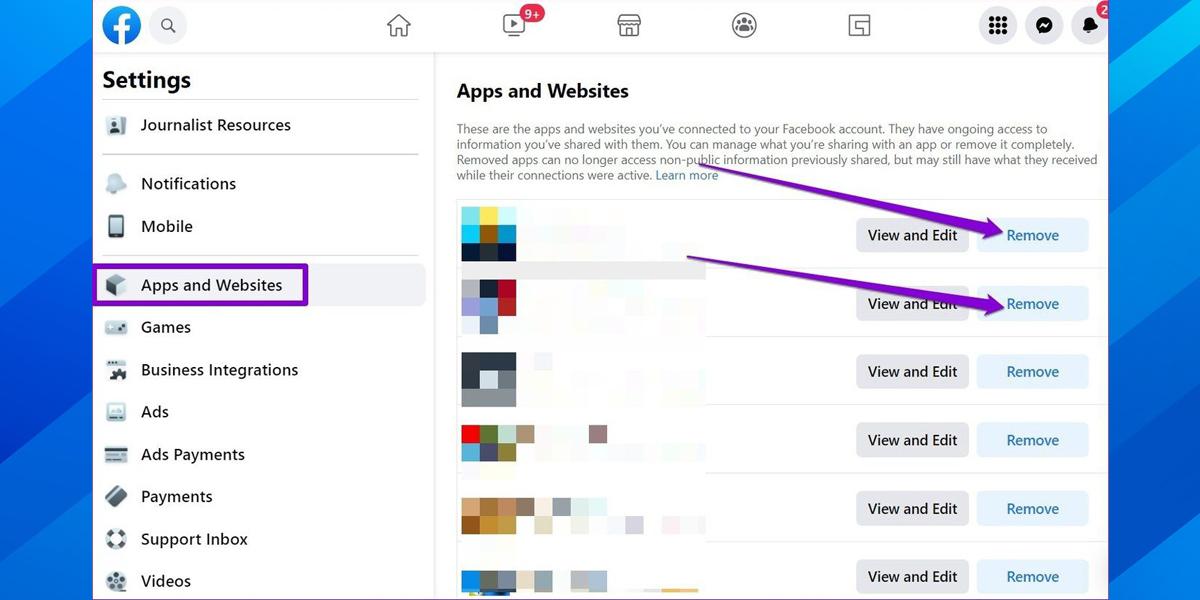Click the fourth app's pixelated thumbnail
Screen dimensions: 1200x600
pos(488,443)
